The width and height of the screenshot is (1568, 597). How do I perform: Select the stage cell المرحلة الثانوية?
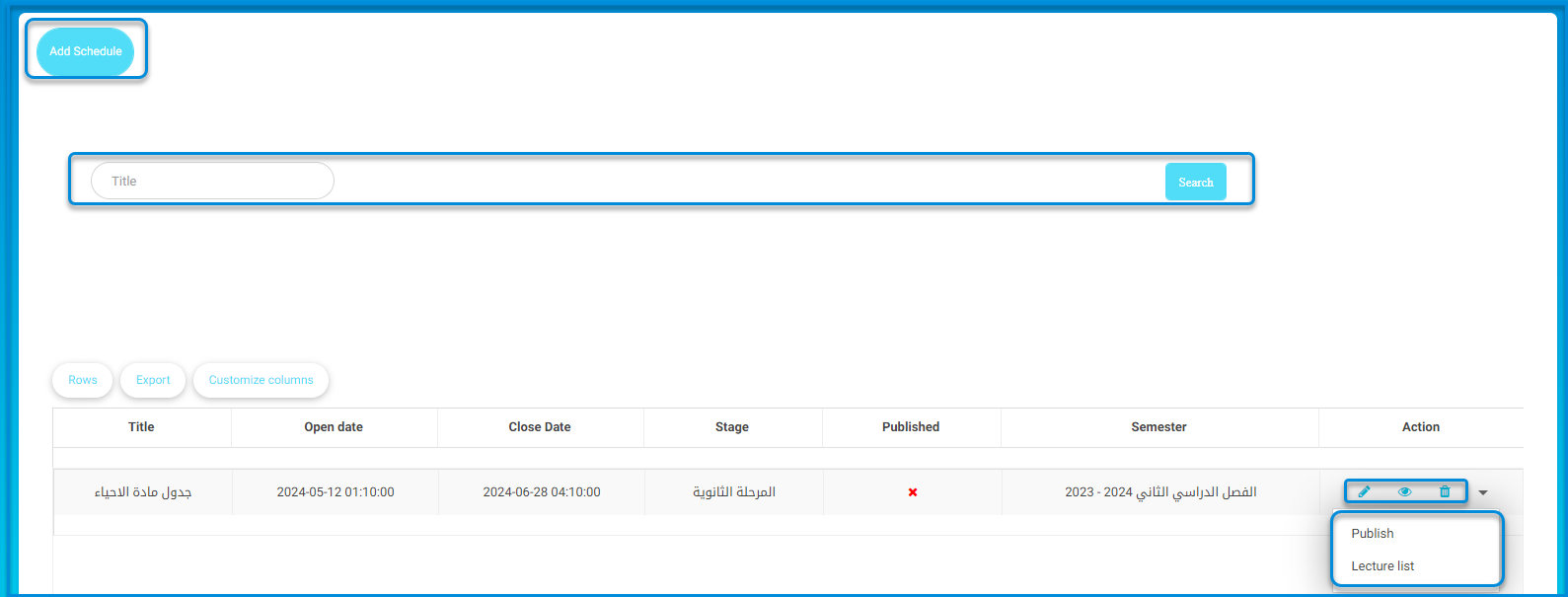click(x=734, y=492)
